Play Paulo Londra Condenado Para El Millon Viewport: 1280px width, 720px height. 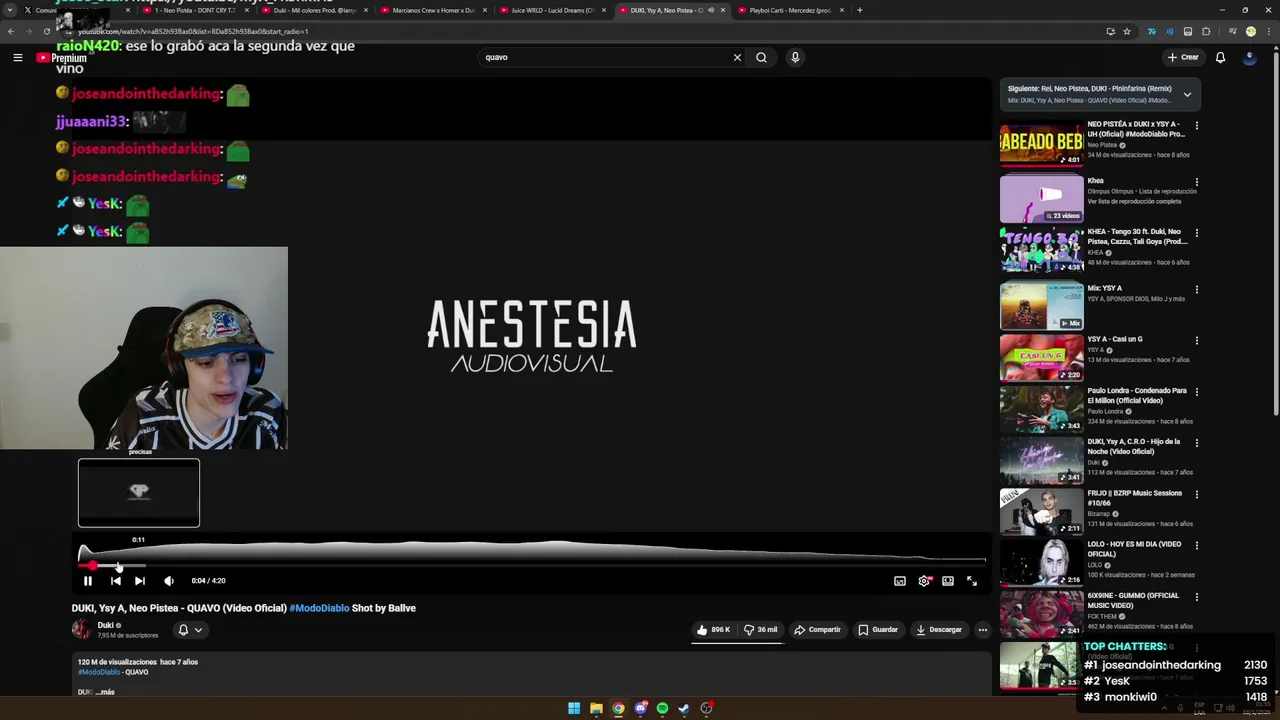1041,408
